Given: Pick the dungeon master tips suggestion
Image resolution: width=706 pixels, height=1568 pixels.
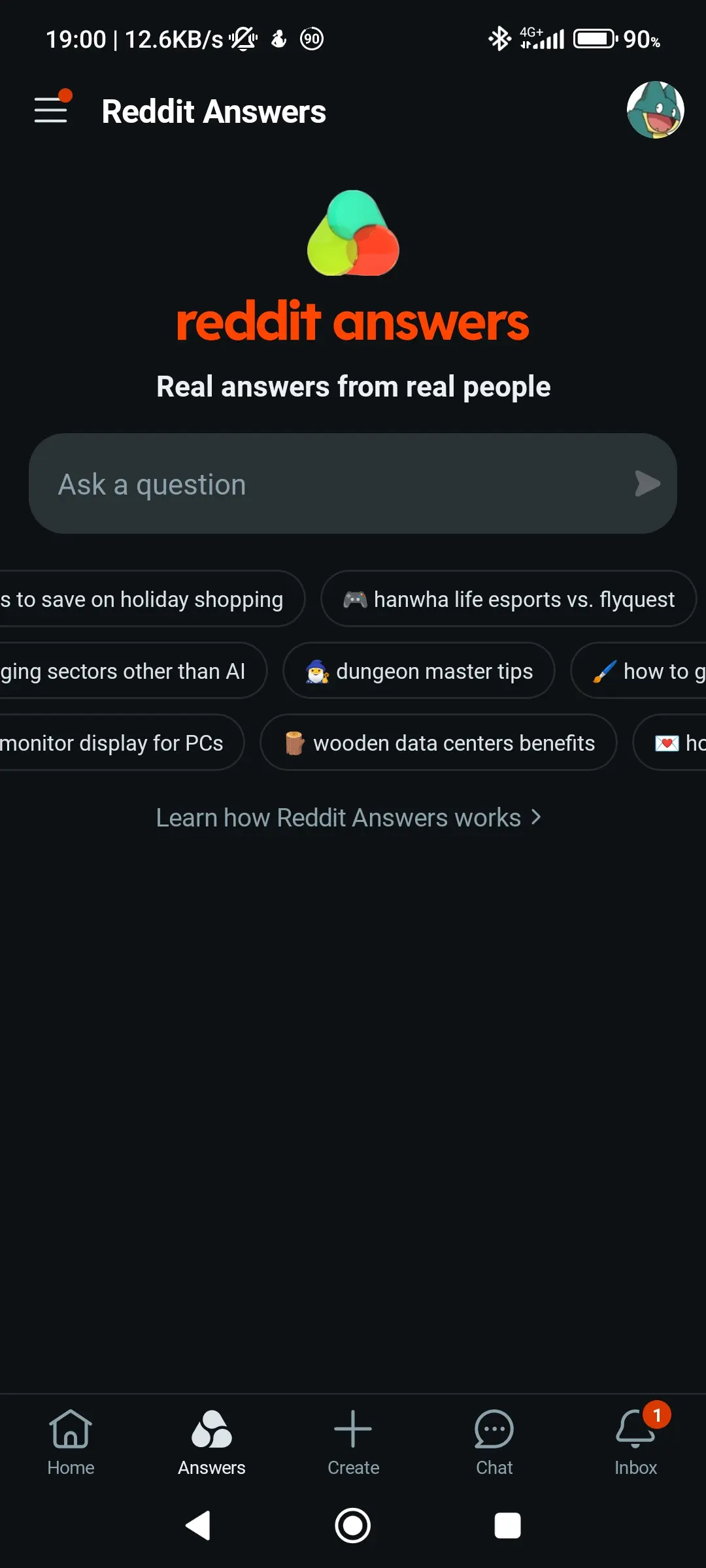Looking at the screenshot, I should tap(419, 671).
